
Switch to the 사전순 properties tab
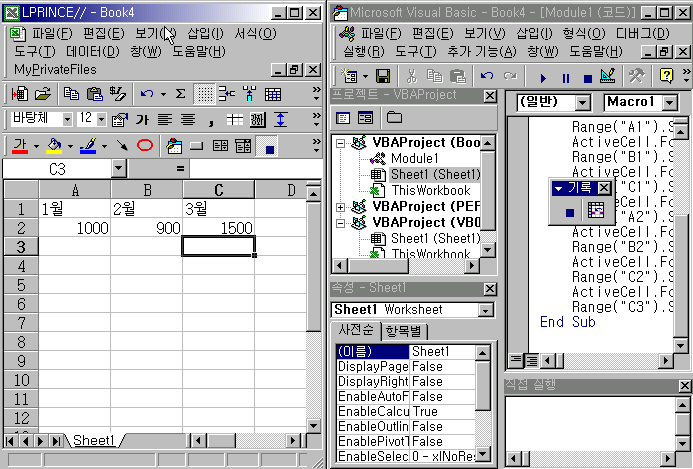coord(356,330)
